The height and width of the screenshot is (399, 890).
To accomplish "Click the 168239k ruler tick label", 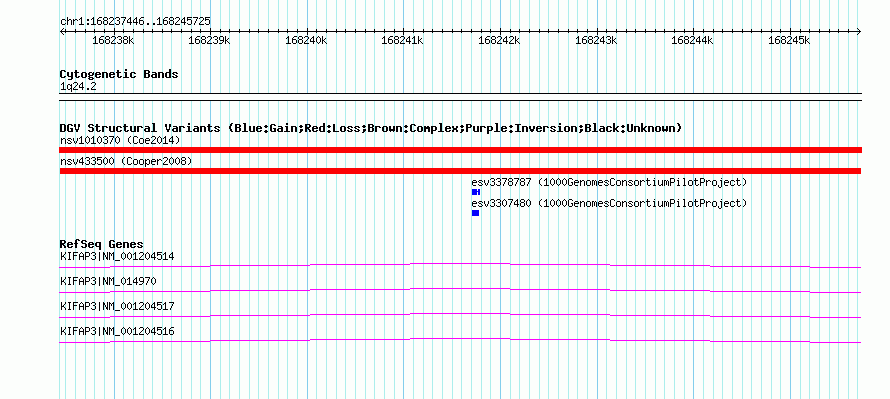I will tap(209, 41).
